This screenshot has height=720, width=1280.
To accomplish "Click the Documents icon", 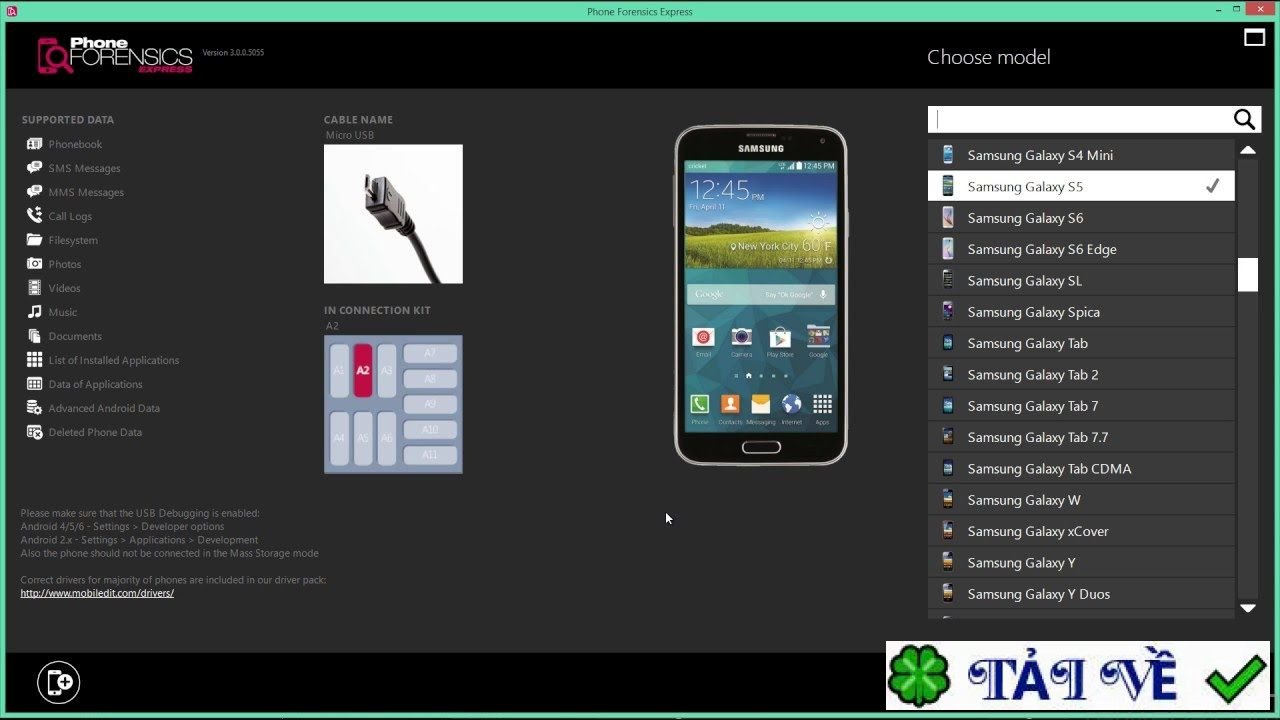I will click(x=34, y=336).
